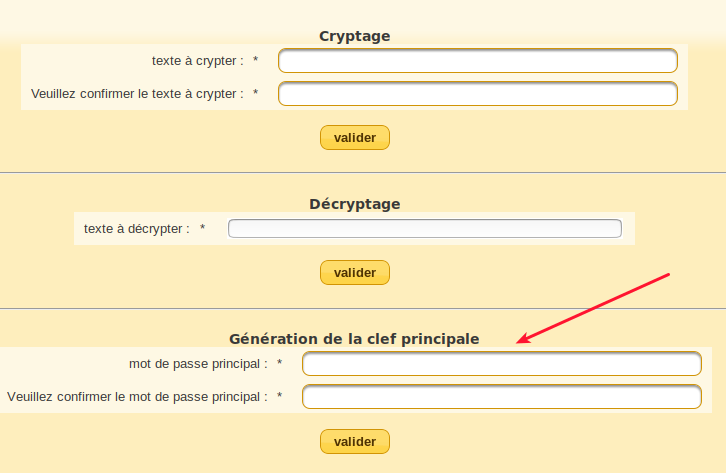Click the 'texte à crypter :' label
This screenshot has height=473, width=726.
pyautogui.click(x=197, y=61)
